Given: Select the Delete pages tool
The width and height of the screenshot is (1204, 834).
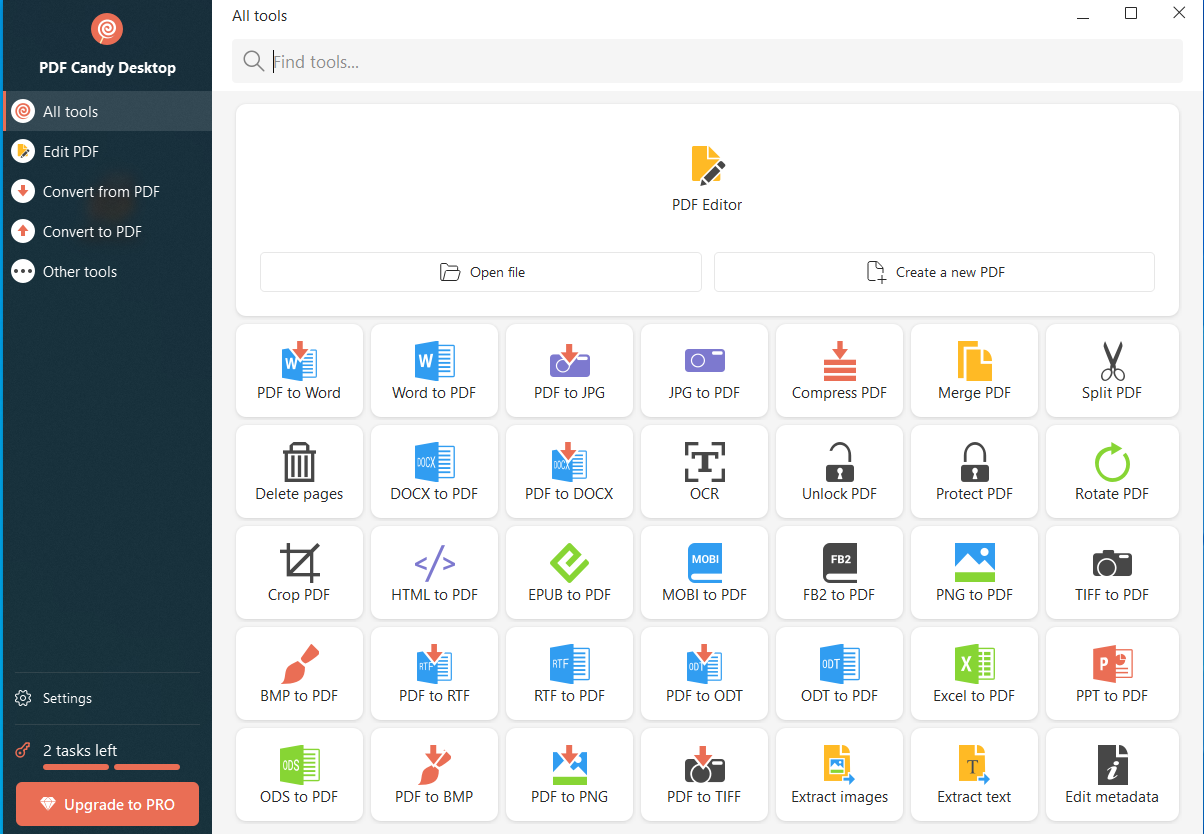Looking at the screenshot, I should click(299, 472).
